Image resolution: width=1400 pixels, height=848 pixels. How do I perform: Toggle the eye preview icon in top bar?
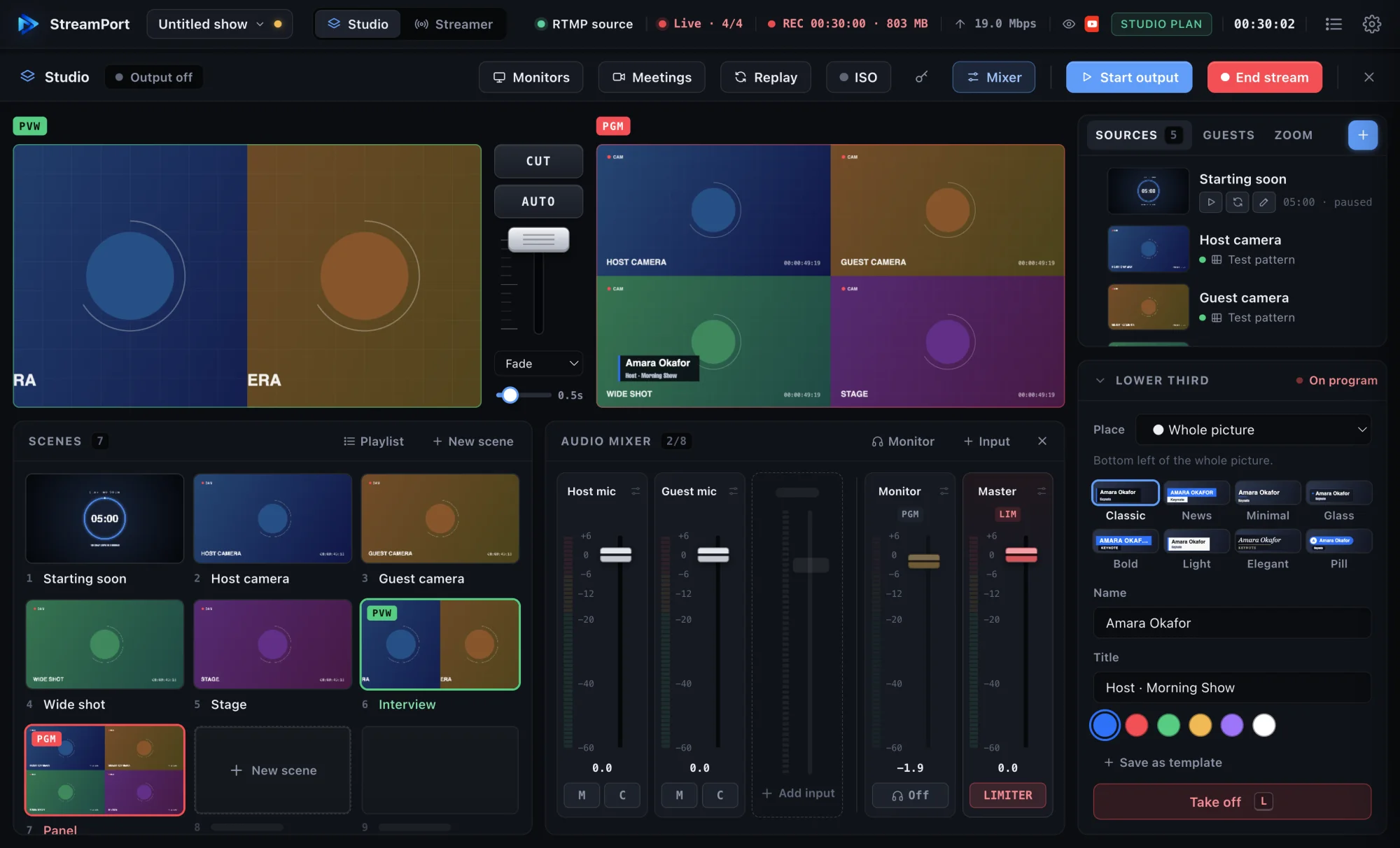pos(1069,24)
